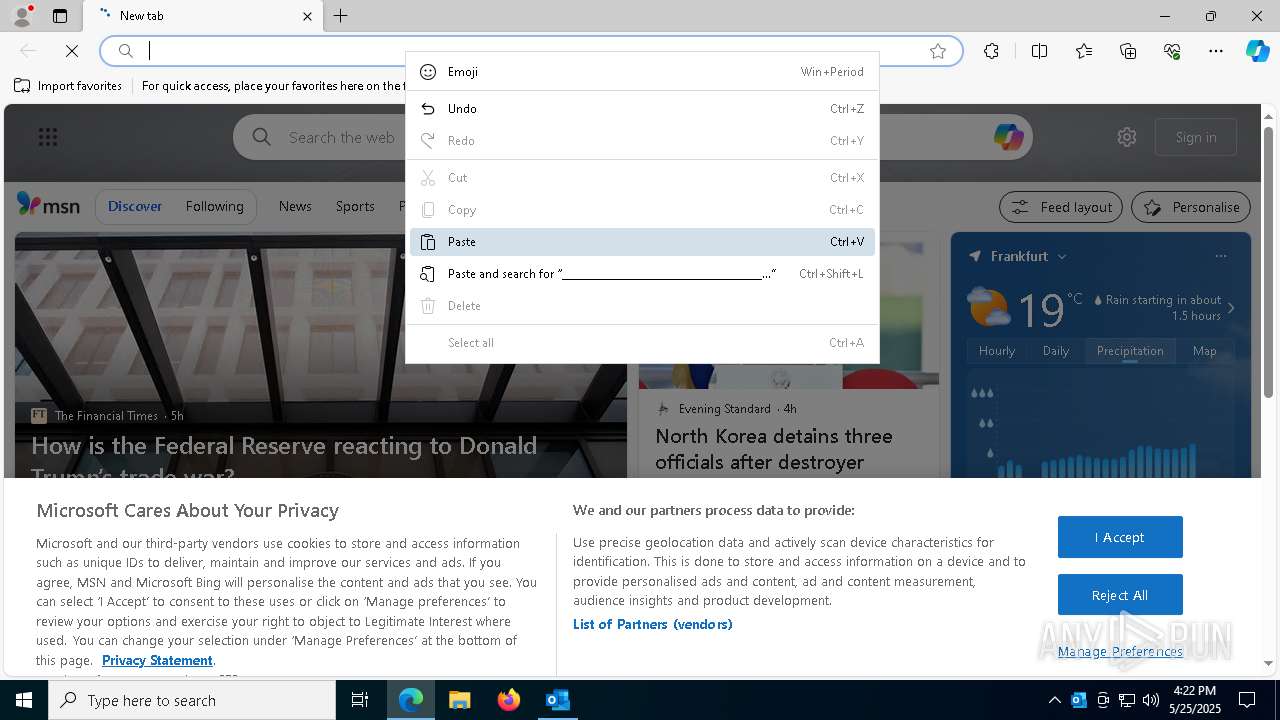The width and height of the screenshot is (1280, 720).
Task: Choose Emoji from context menu
Action: (x=642, y=72)
